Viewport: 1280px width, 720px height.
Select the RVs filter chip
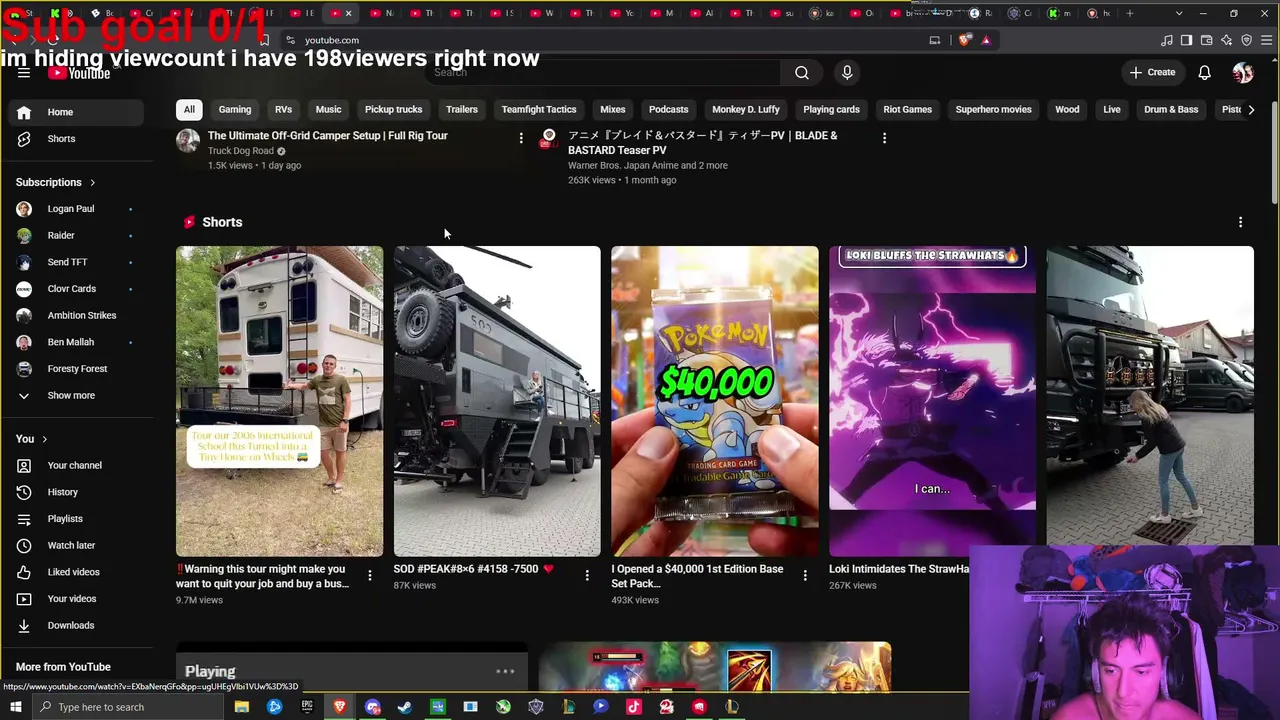284,110
